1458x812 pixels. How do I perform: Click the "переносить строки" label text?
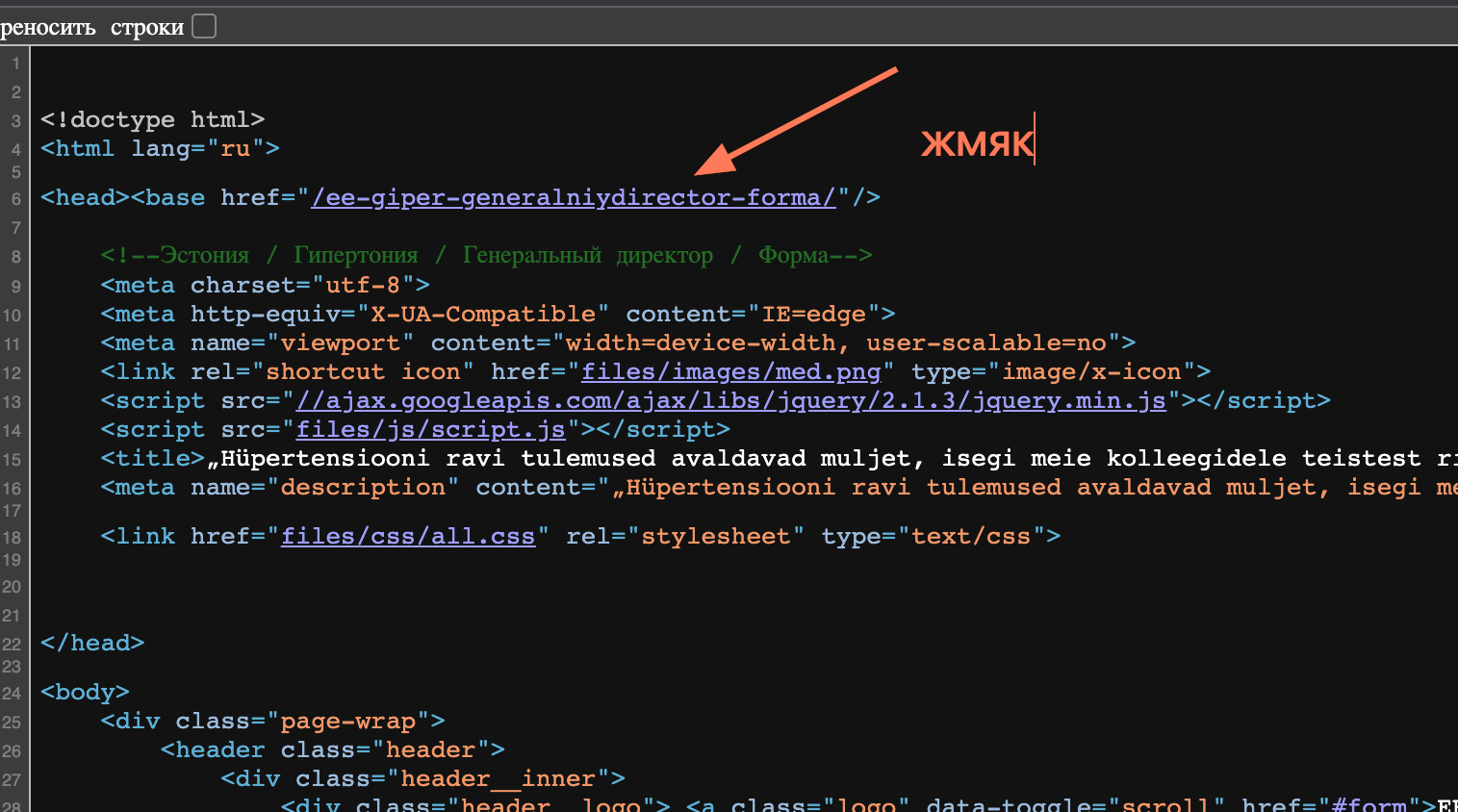(91, 27)
